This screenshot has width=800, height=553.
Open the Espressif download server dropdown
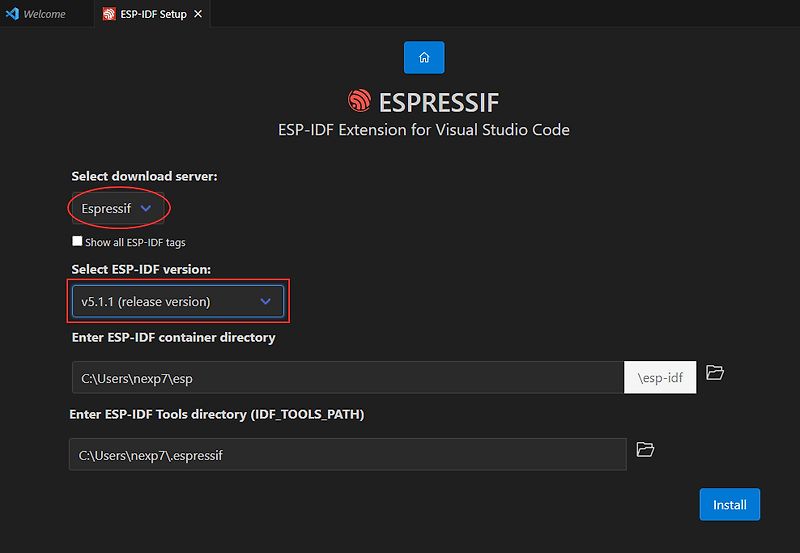coord(118,208)
